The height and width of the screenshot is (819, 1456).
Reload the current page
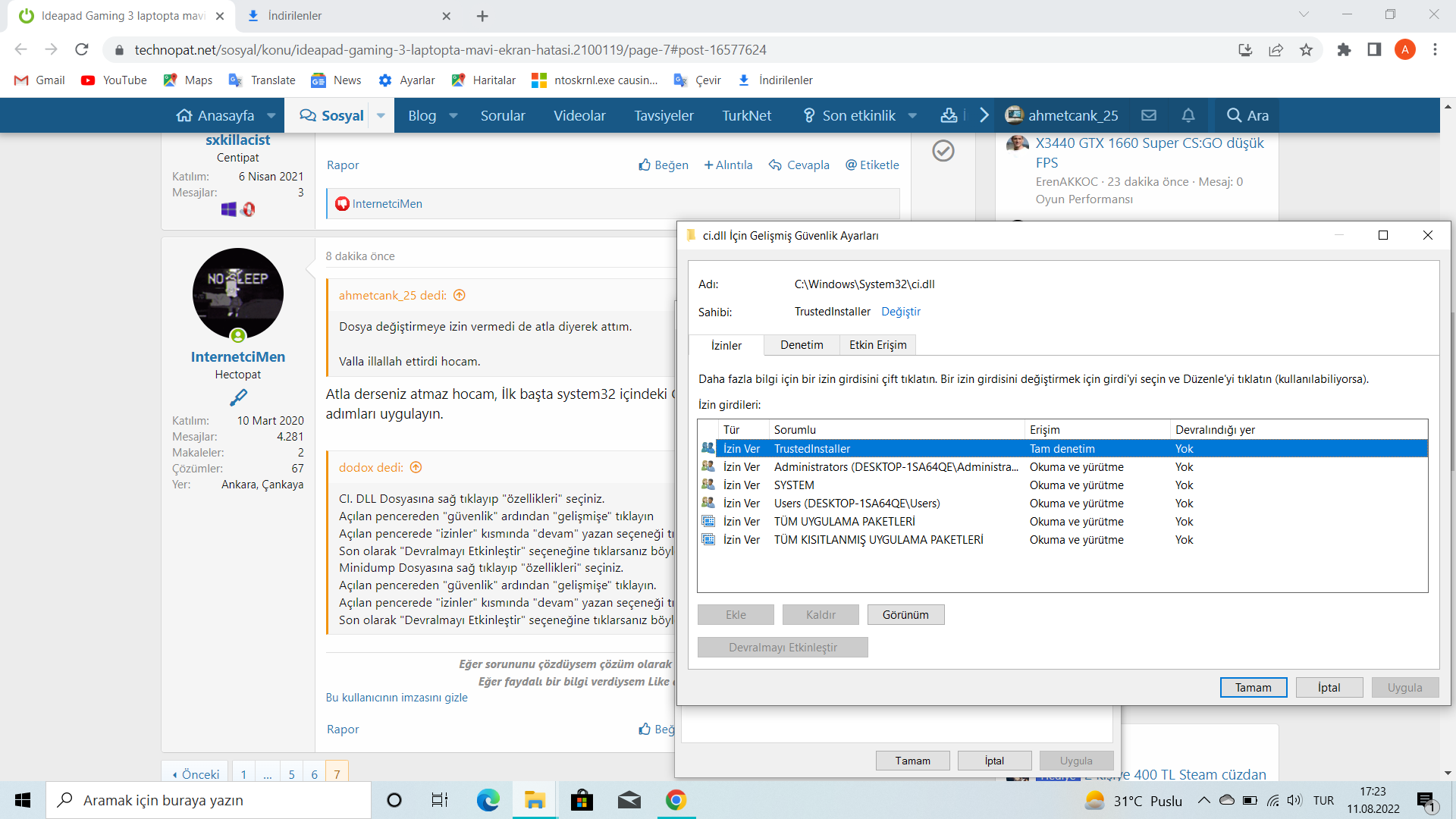coord(82,50)
